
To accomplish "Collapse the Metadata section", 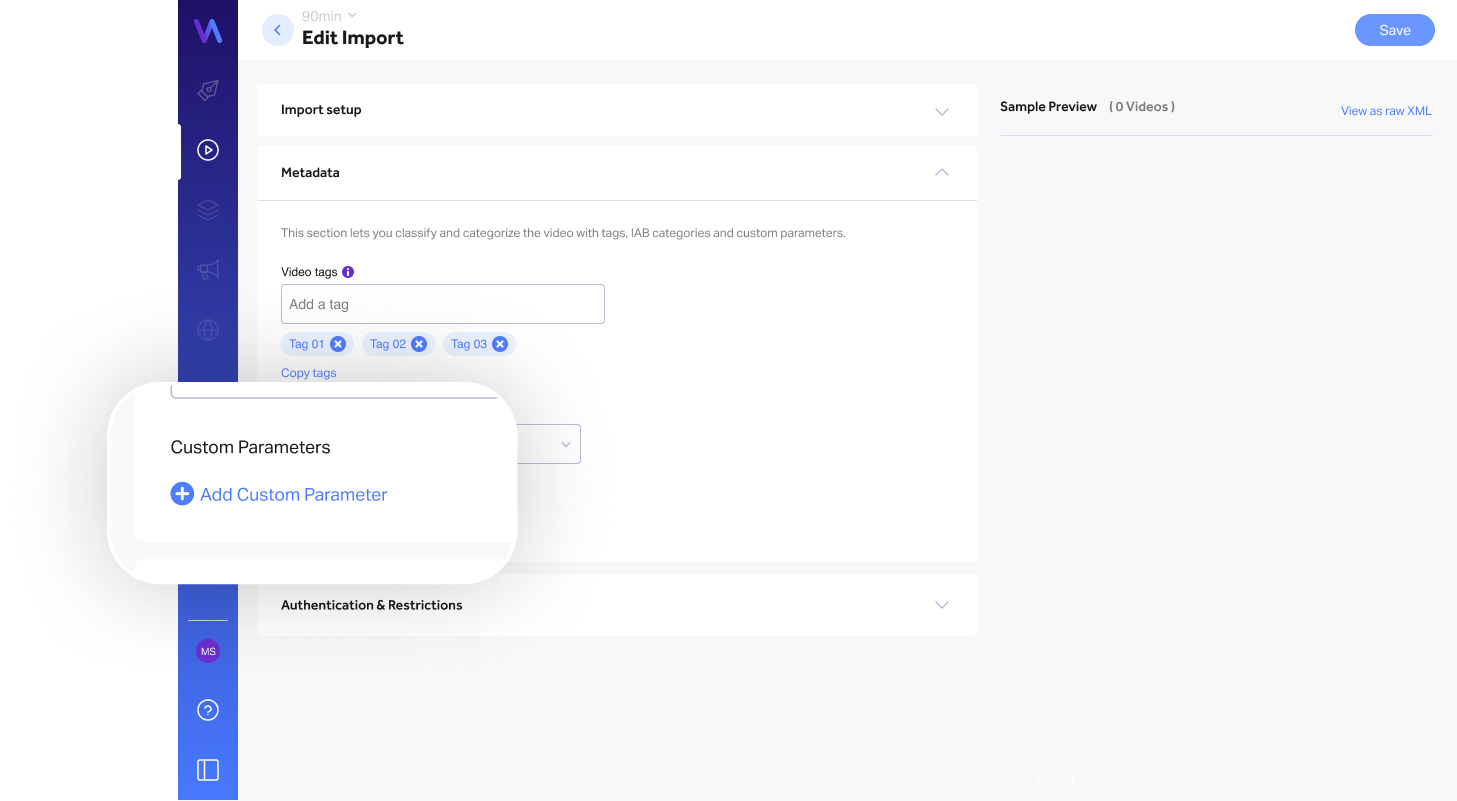I will coord(617,173).
